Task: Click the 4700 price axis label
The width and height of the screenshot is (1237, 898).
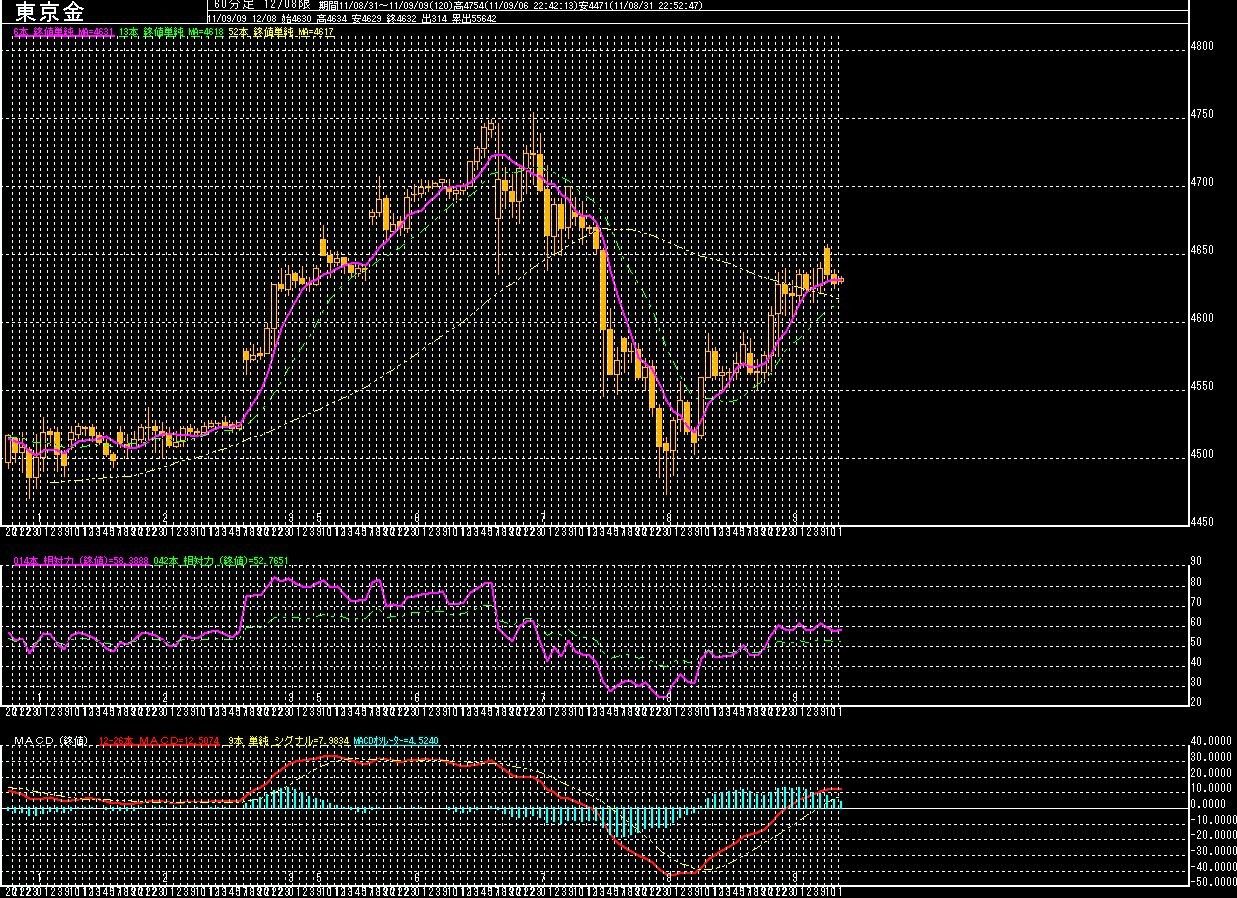Action: click(x=1201, y=182)
